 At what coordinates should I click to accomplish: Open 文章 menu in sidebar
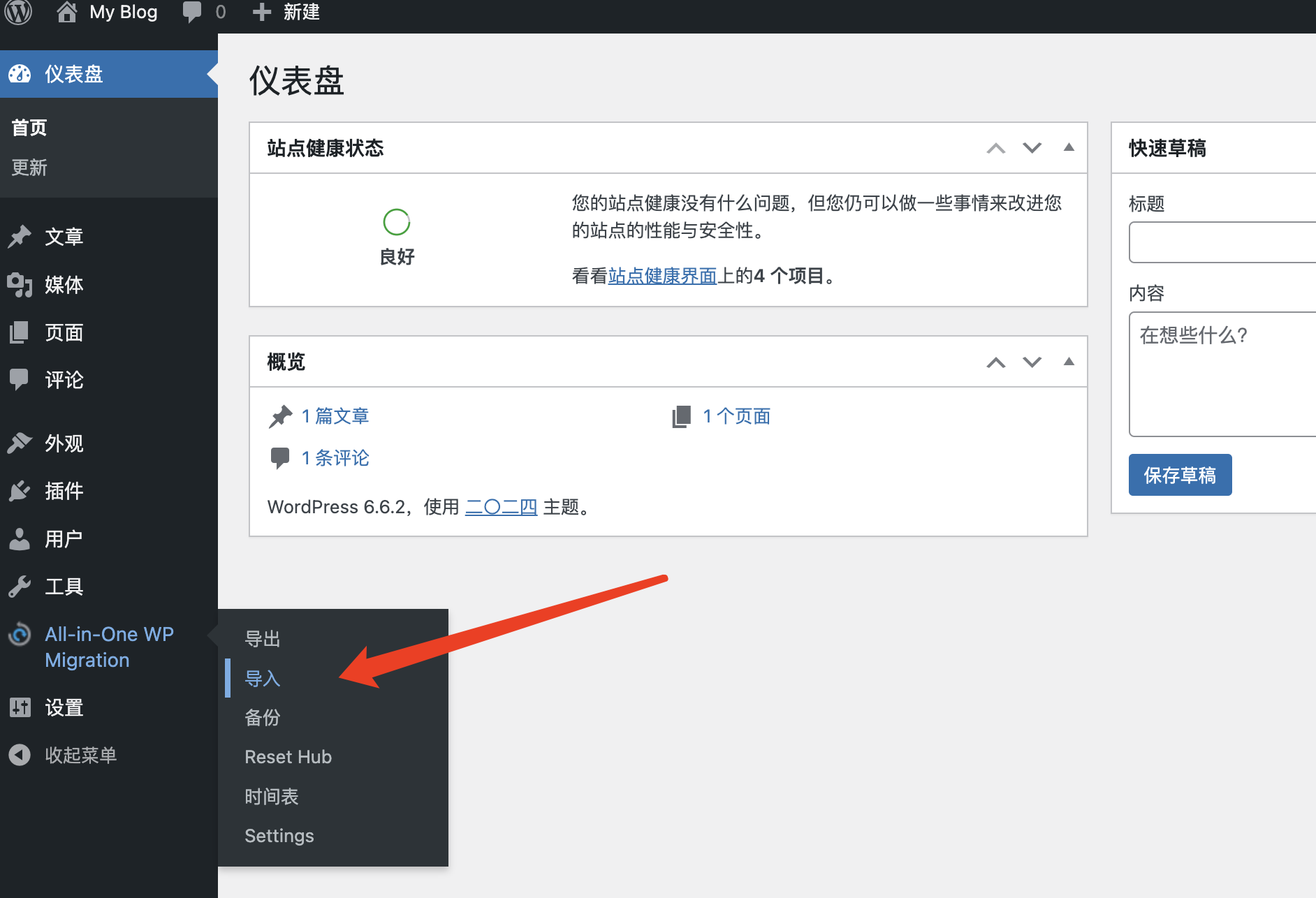[x=109, y=237]
